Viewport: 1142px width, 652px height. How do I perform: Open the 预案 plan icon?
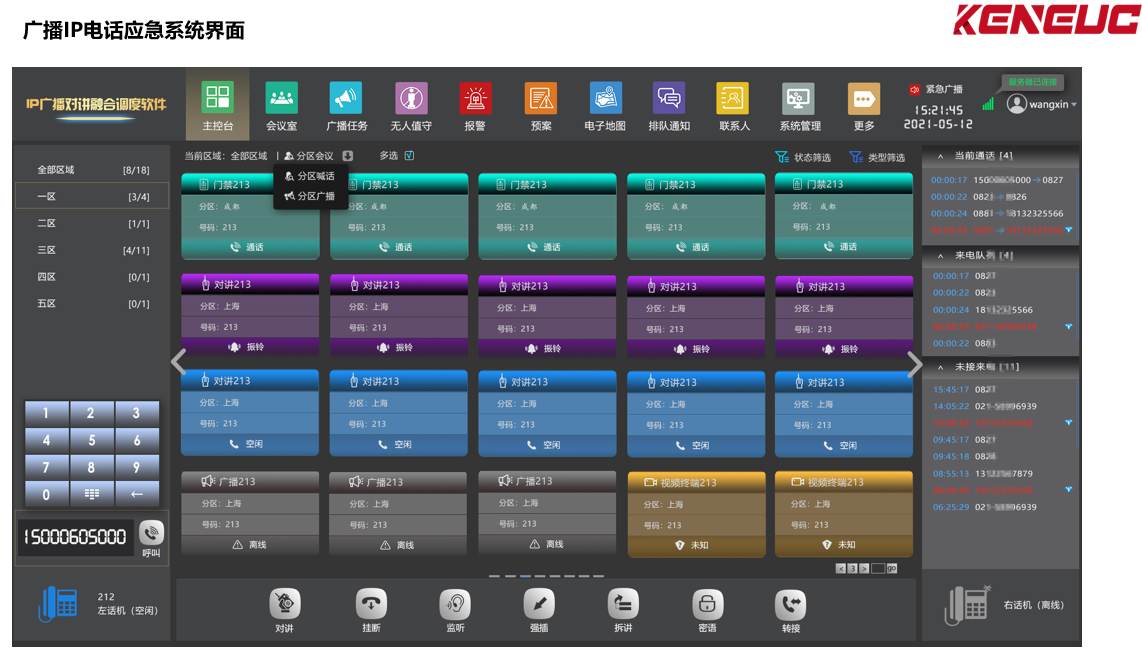coord(540,98)
